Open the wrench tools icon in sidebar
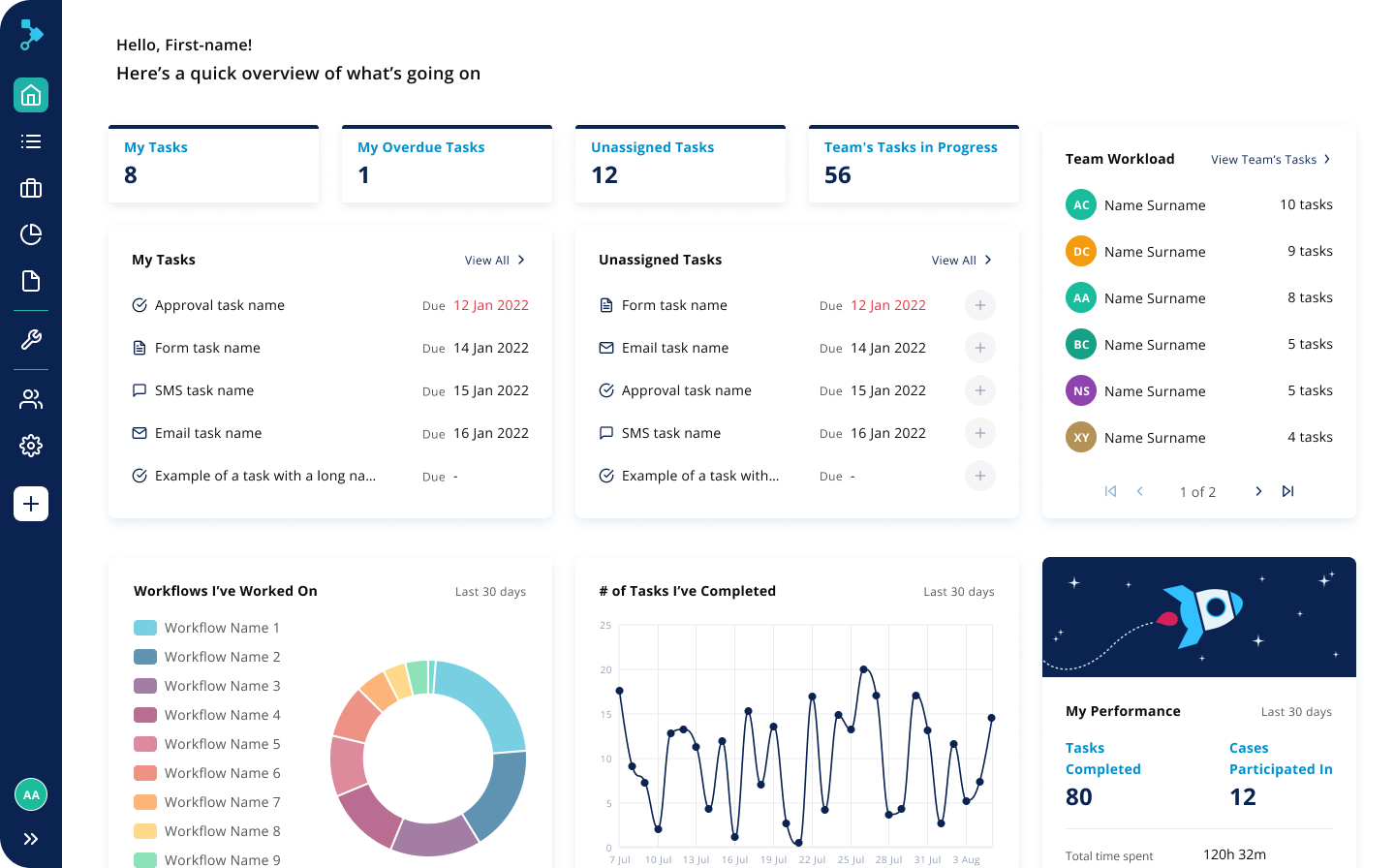 [31, 340]
